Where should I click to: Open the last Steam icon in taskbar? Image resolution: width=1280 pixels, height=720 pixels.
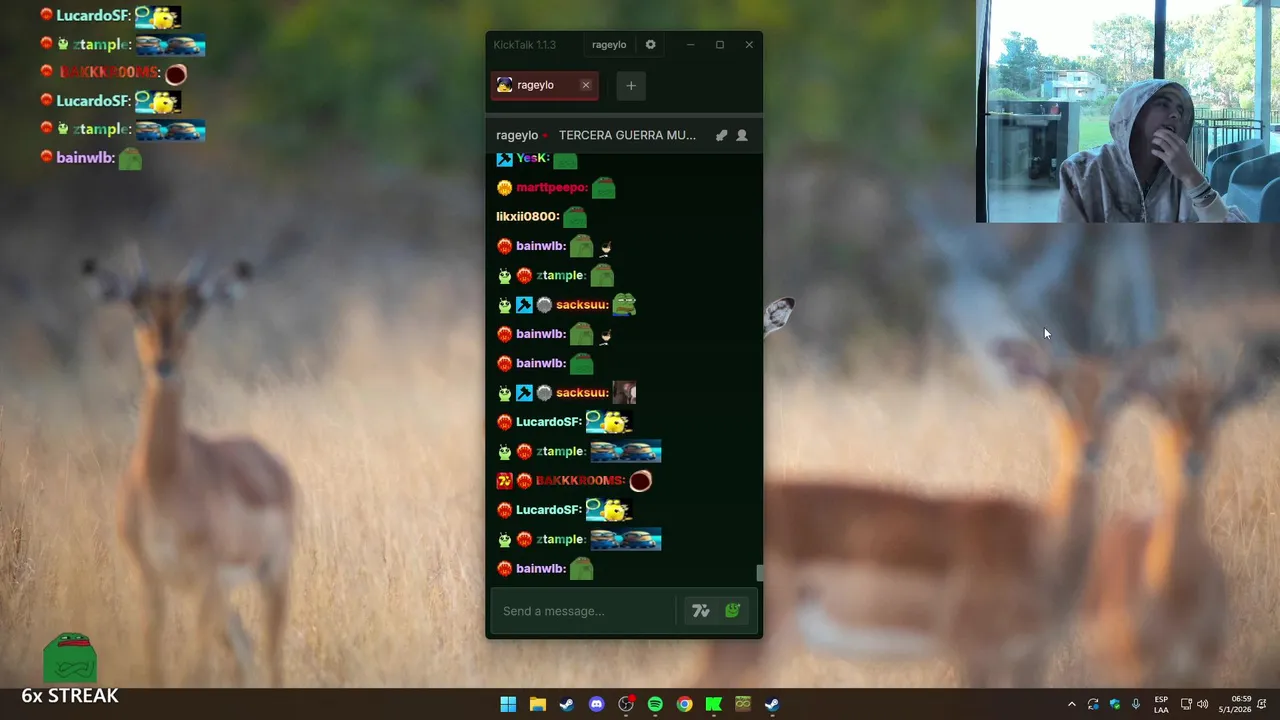tap(772, 704)
